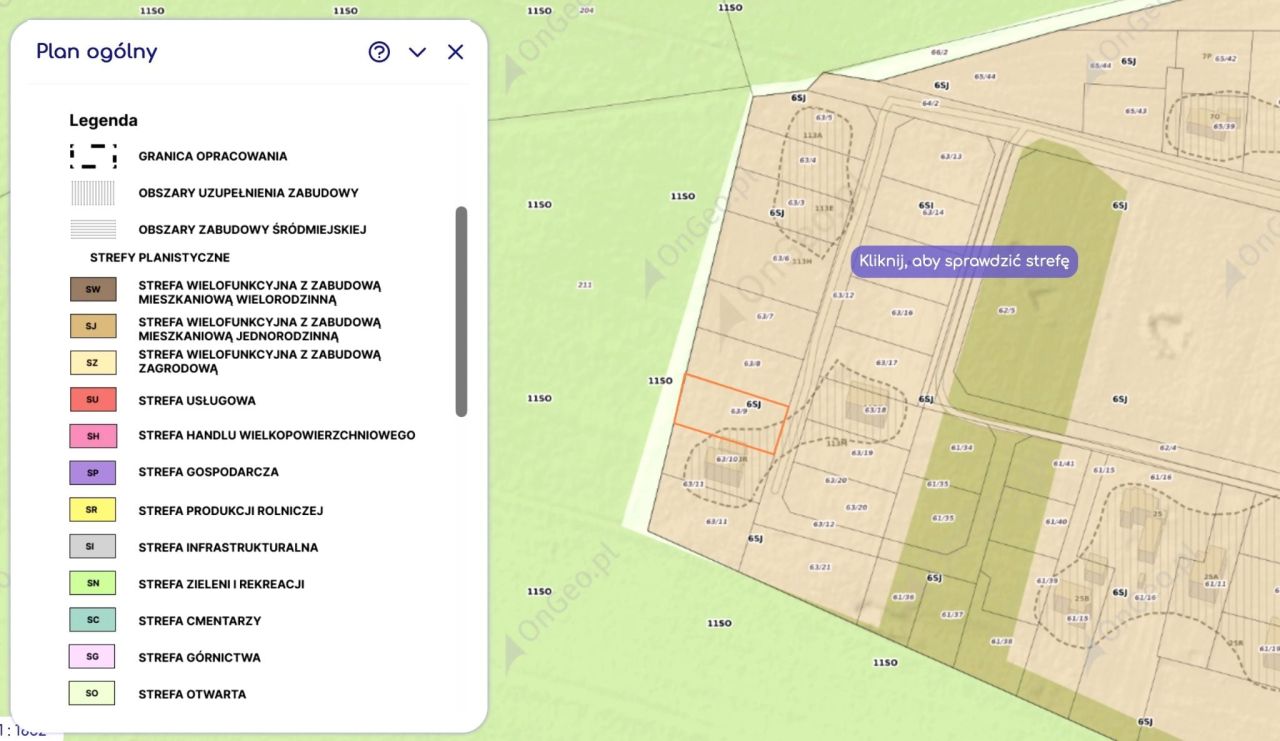Click the pale green SO legend swatch
1280x741 pixels.
click(x=93, y=693)
